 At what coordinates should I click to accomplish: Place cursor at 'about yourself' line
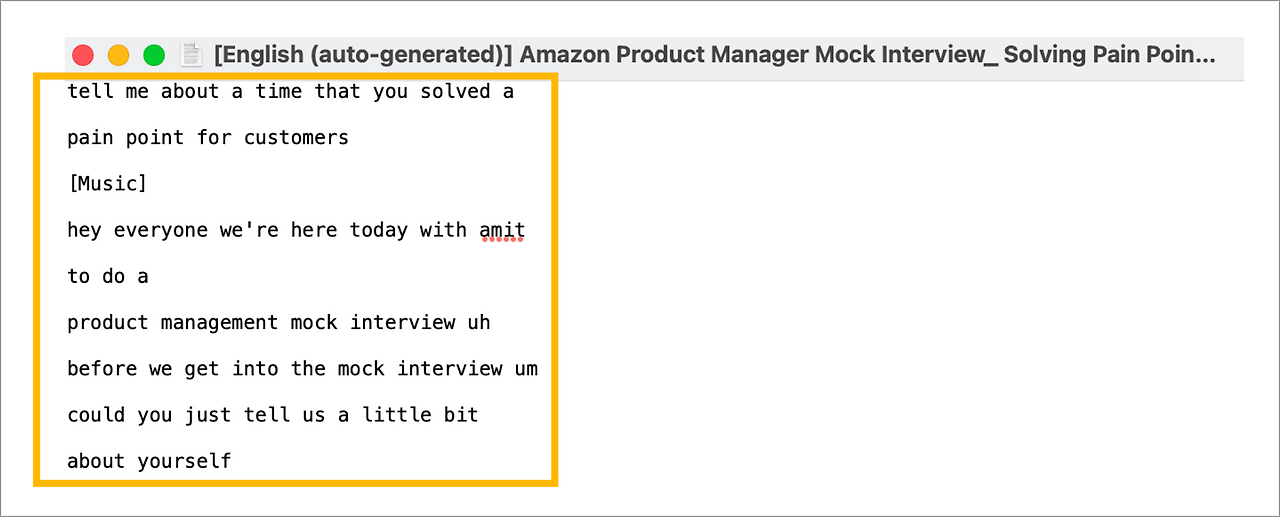pyautogui.click(x=149, y=461)
